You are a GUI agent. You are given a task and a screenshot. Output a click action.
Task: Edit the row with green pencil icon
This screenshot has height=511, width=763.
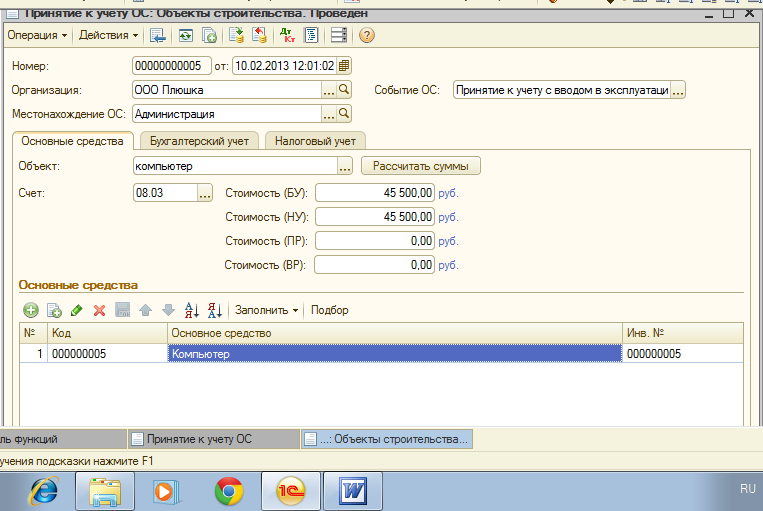click(x=76, y=310)
